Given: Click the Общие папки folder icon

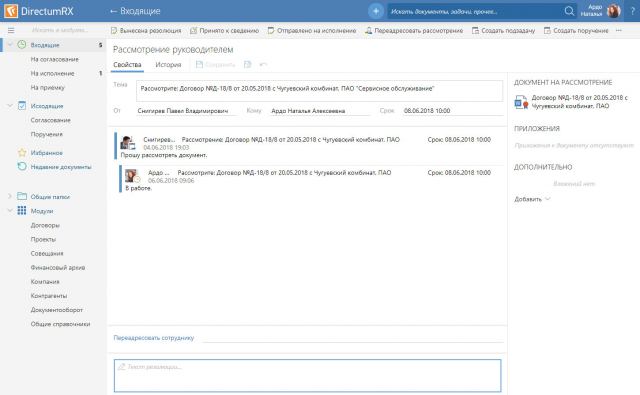Looking at the screenshot, I should pyautogui.click(x=22, y=196).
